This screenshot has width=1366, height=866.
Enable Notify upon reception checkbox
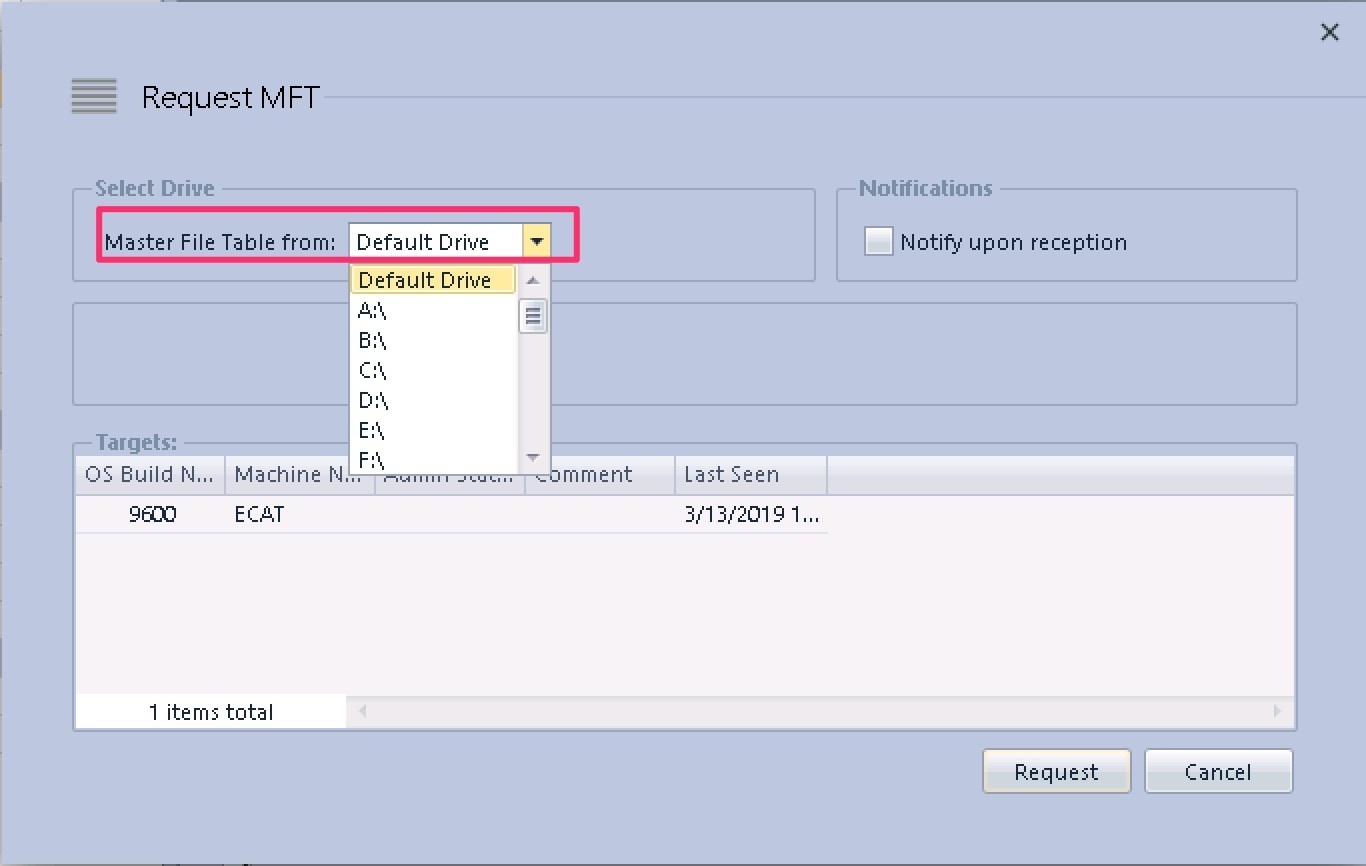coord(878,242)
